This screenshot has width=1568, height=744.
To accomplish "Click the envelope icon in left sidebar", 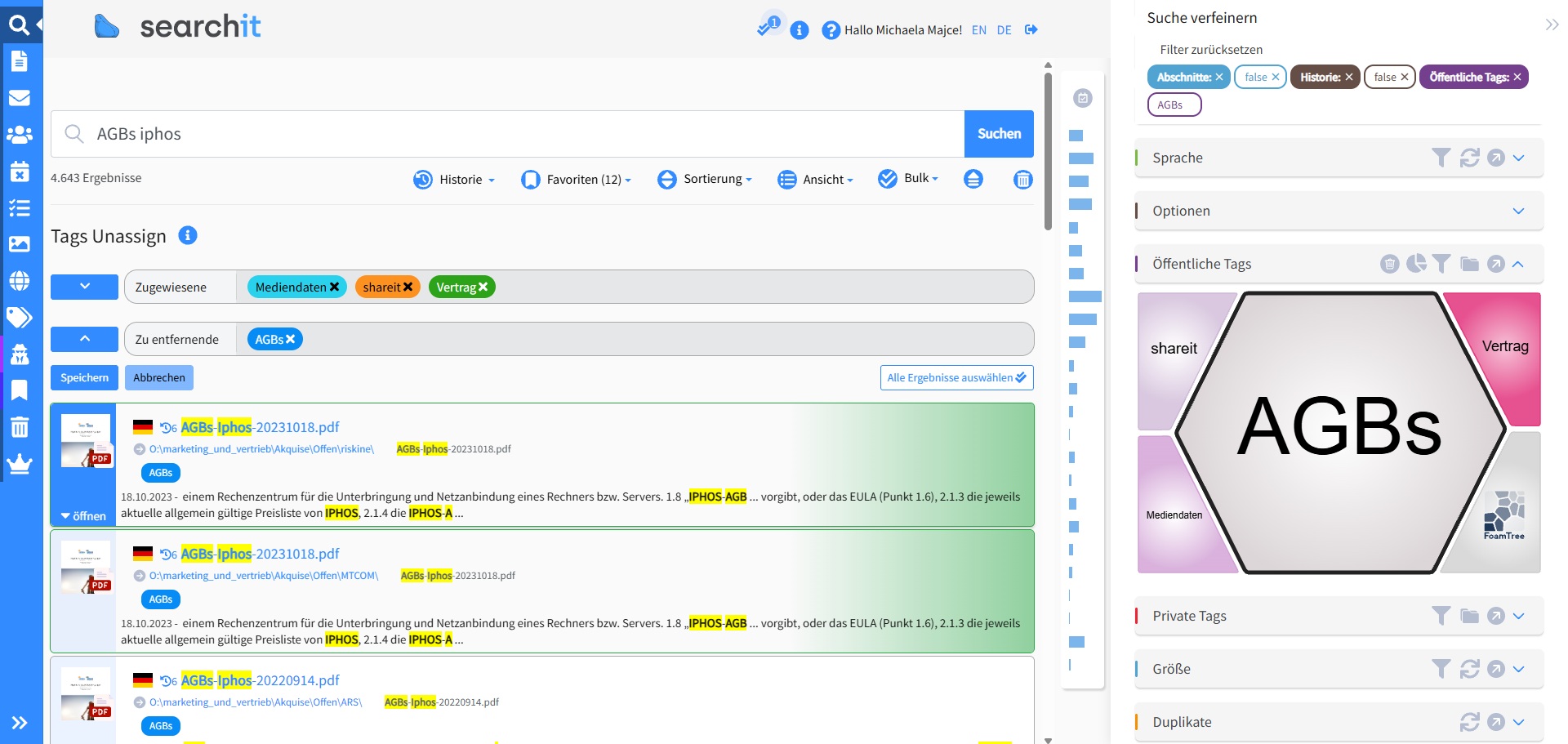I will (20, 98).
